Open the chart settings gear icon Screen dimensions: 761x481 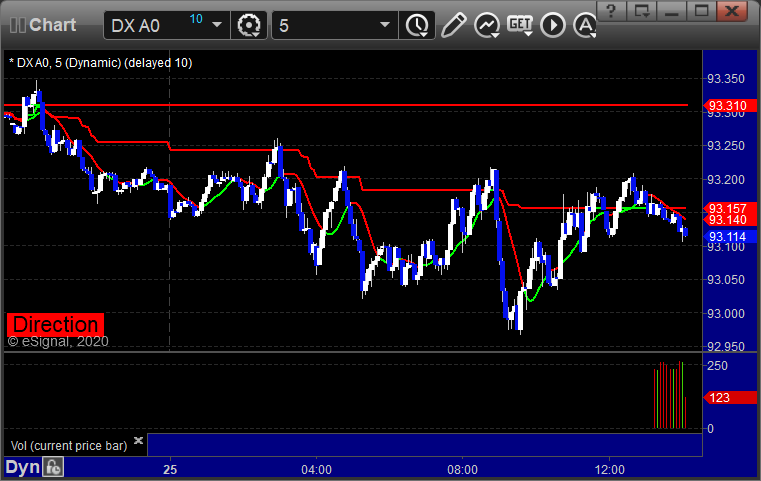[248, 25]
